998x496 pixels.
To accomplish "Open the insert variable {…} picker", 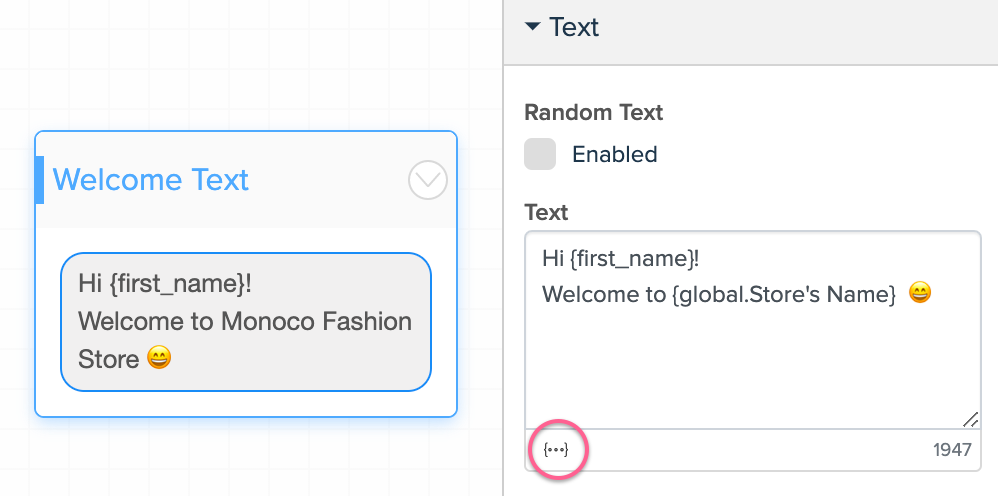I will (556, 450).
